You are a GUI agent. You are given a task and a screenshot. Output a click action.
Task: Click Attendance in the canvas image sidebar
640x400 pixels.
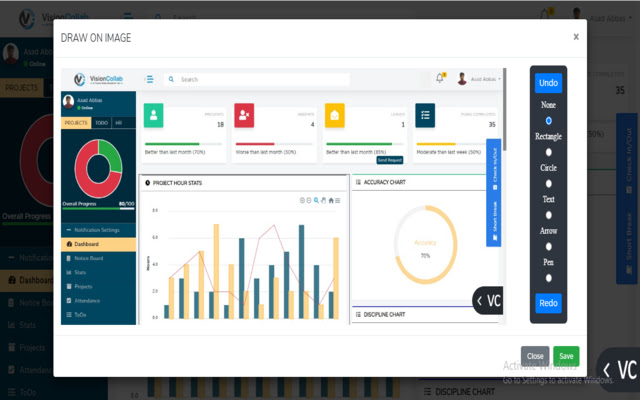pyautogui.click(x=98, y=301)
